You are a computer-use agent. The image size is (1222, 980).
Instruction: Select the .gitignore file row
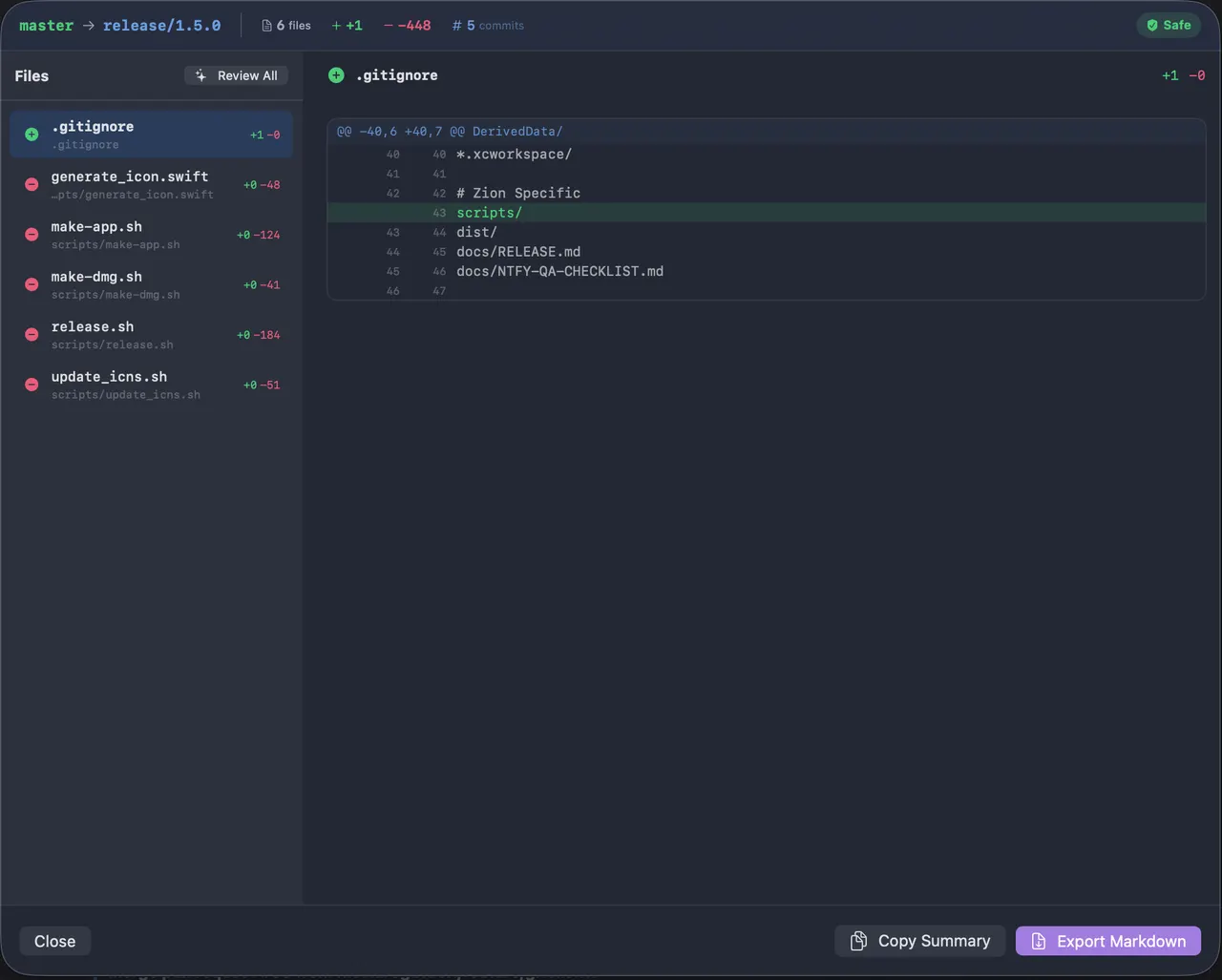(151, 135)
